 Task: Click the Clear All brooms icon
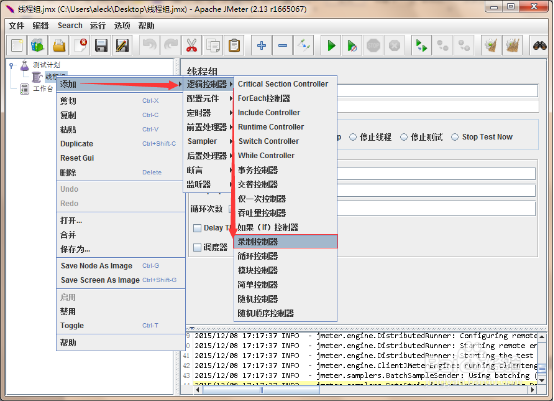513,46
